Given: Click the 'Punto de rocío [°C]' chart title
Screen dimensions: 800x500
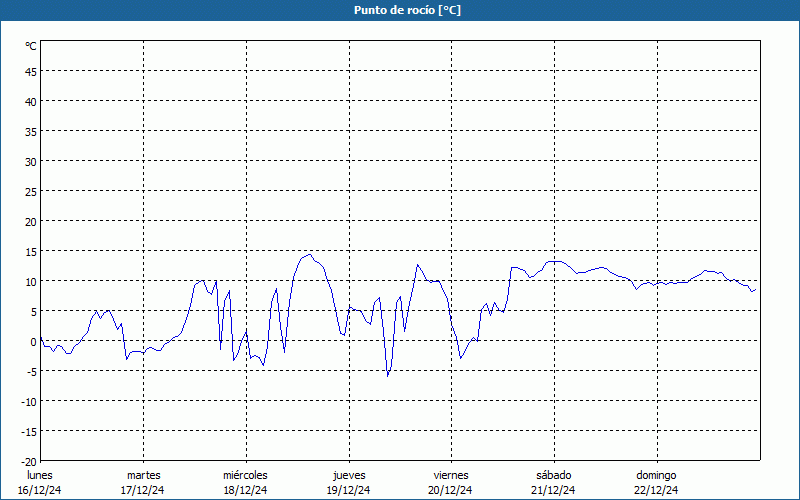Looking at the screenshot, I should pos(407,10).
